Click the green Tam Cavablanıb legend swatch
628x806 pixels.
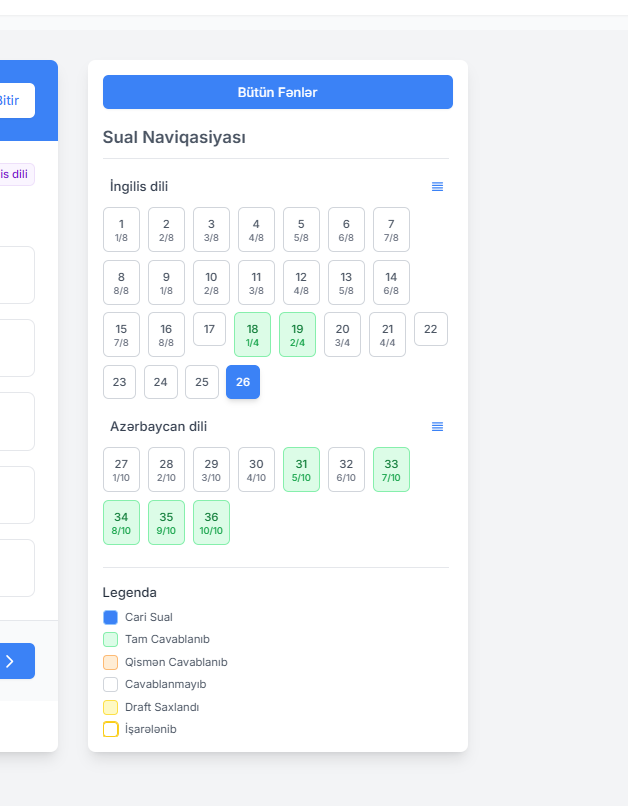[110, 639]
